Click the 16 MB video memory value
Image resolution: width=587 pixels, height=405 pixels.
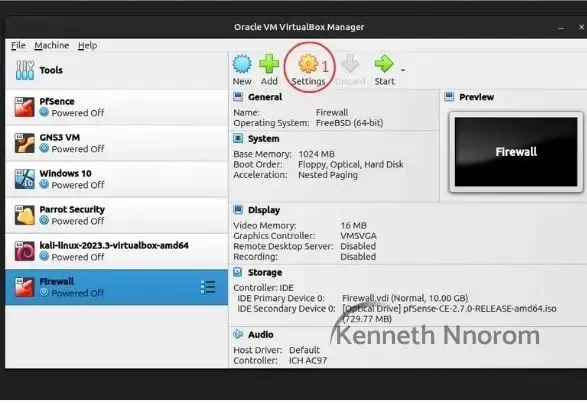coord(353,225)
